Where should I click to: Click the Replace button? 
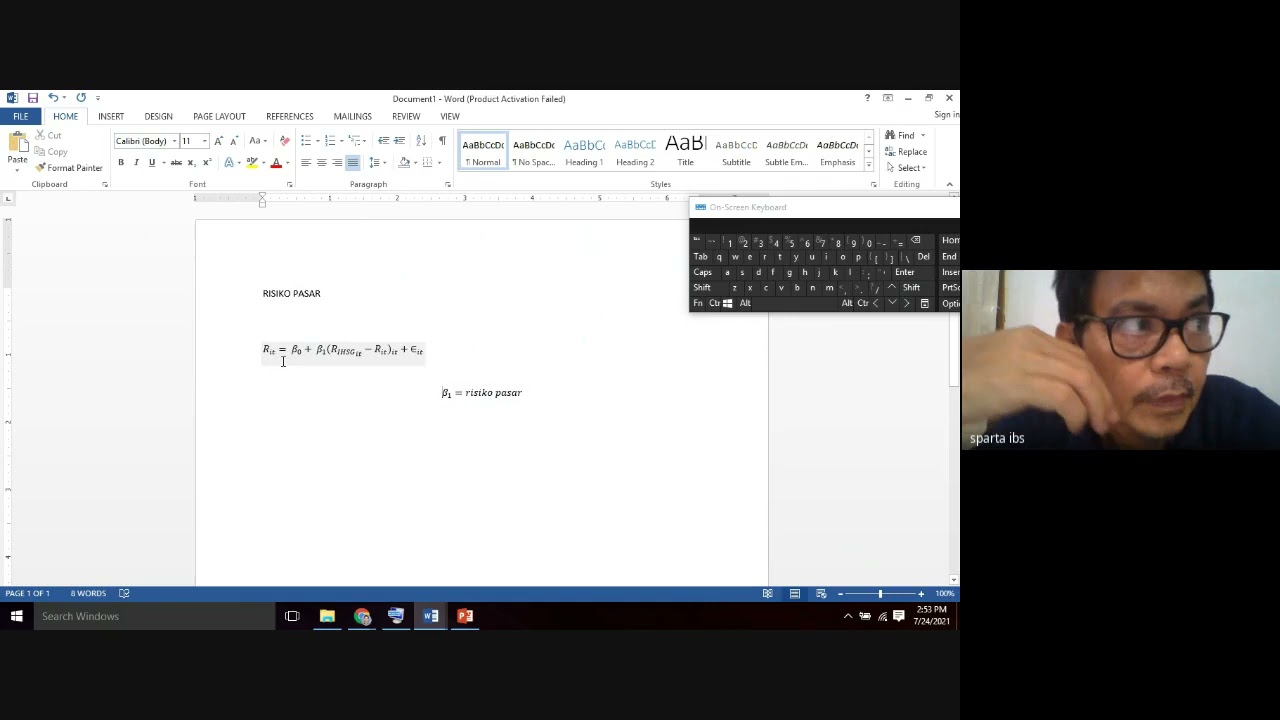pyautogui.click(x=906, y=152)
